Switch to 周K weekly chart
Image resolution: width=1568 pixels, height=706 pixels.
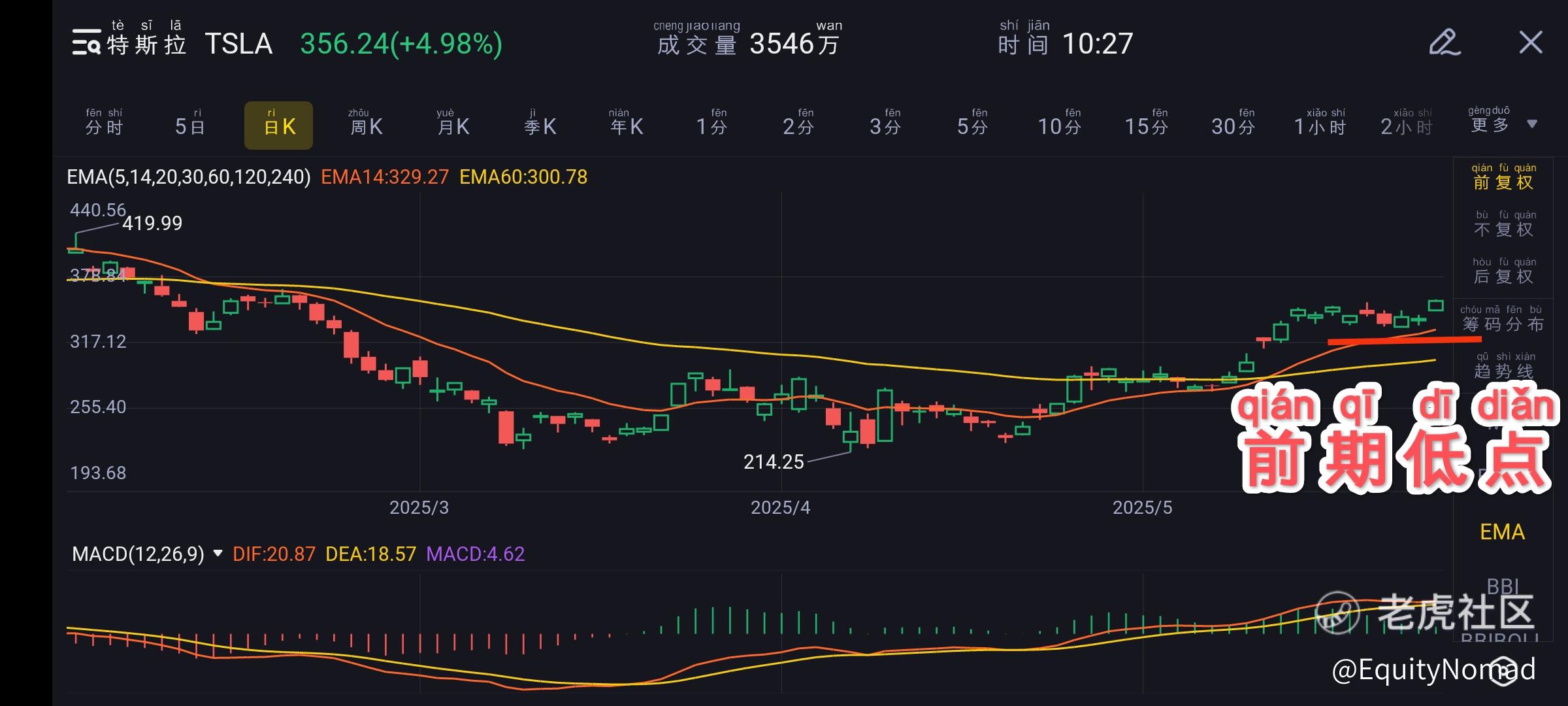coord(366,123)
